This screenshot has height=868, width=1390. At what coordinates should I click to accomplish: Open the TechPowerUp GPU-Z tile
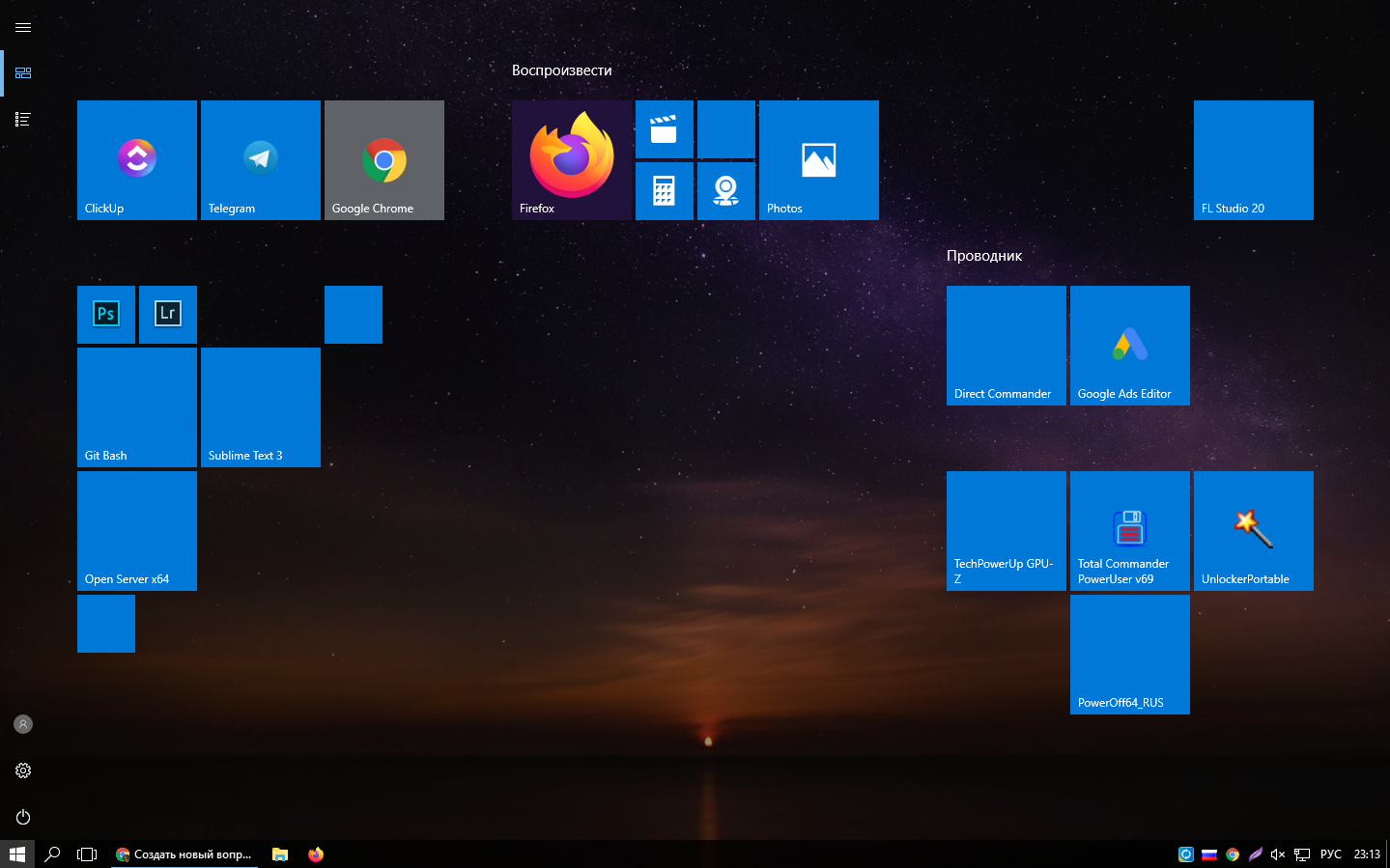click(1007, 531)
